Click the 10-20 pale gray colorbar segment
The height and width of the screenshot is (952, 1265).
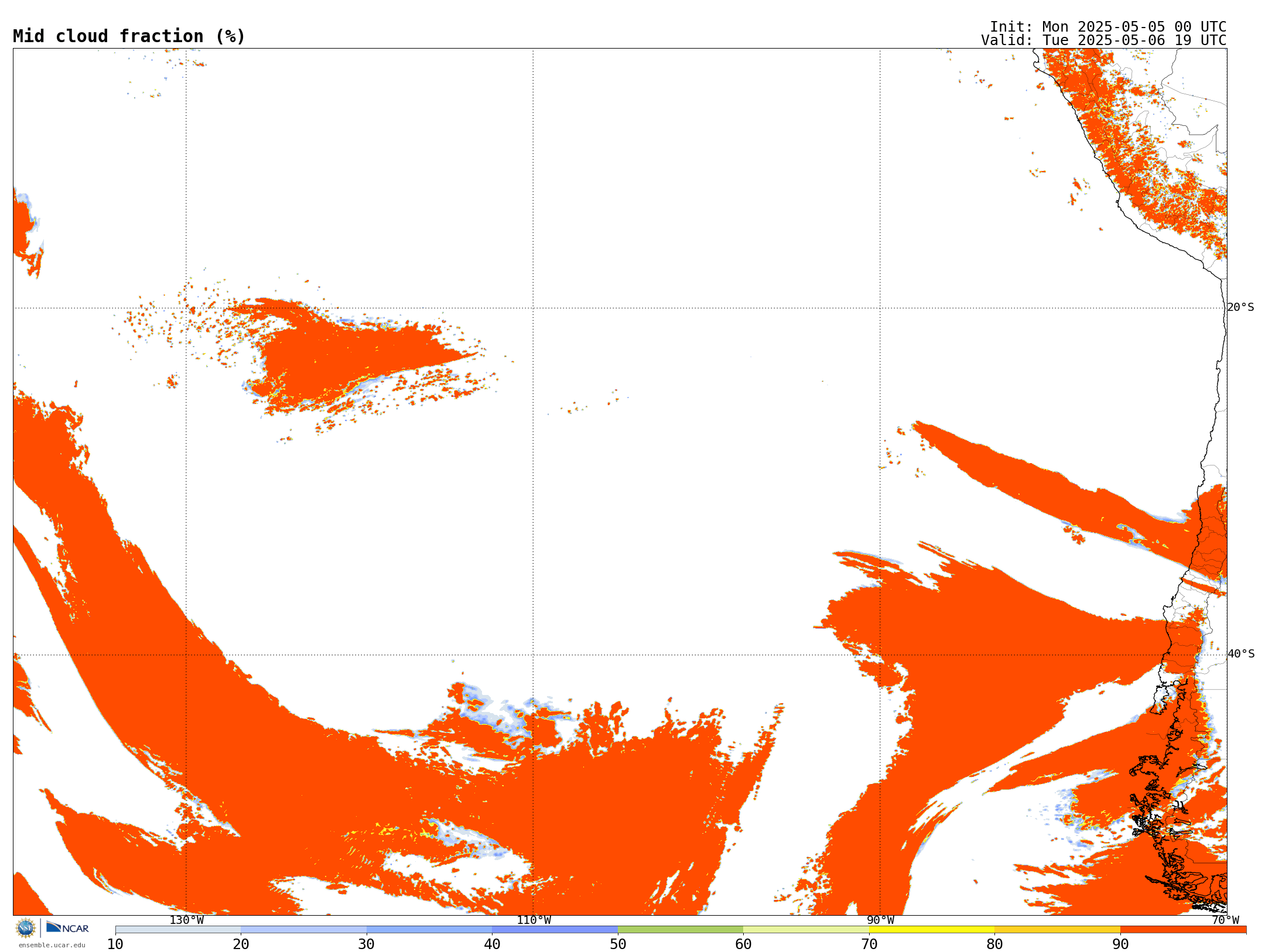point(178,930)
